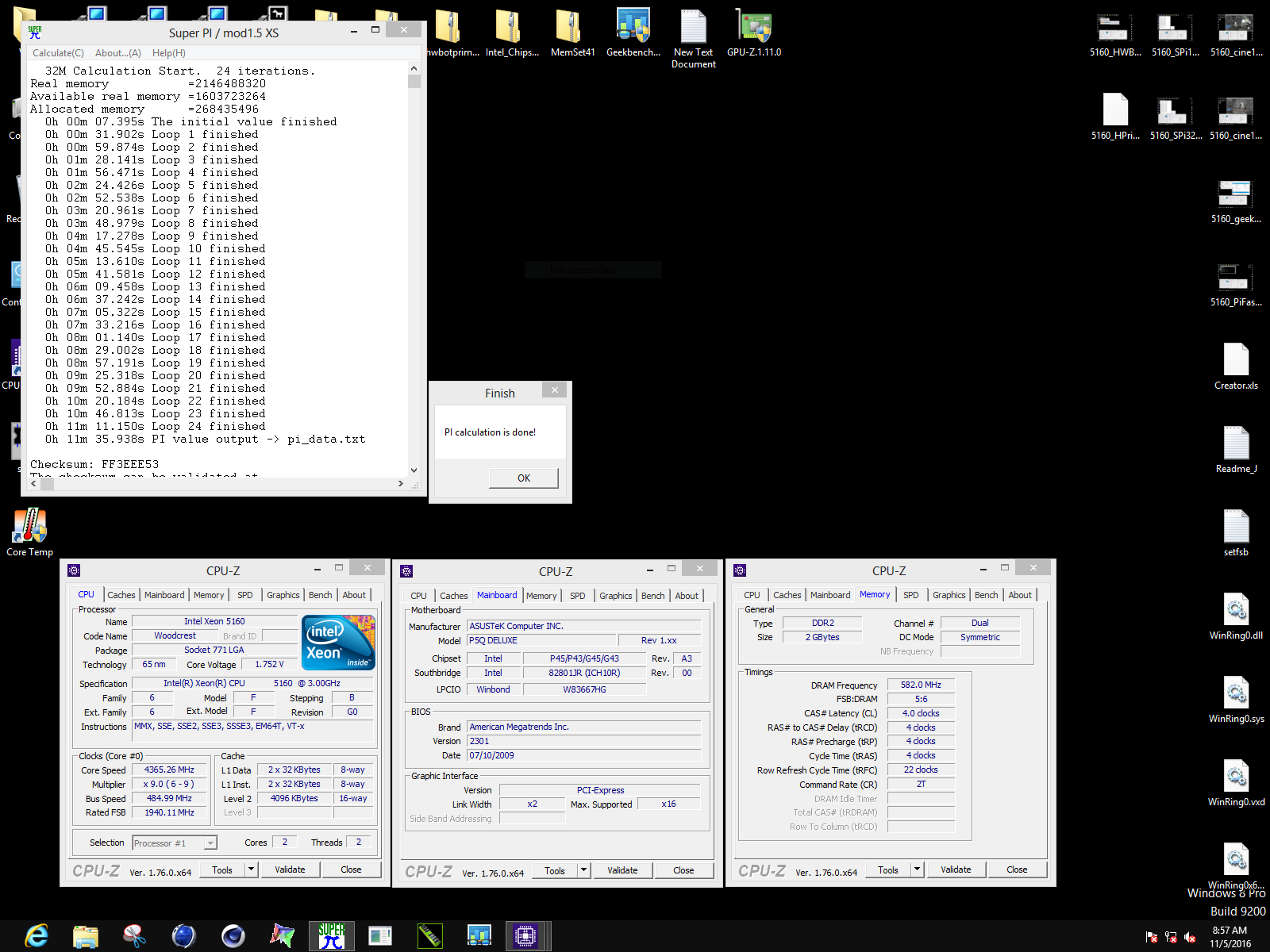Click the BIOS Version value 2301
This screenshot has height=952, width=1270.
(584, 741)
